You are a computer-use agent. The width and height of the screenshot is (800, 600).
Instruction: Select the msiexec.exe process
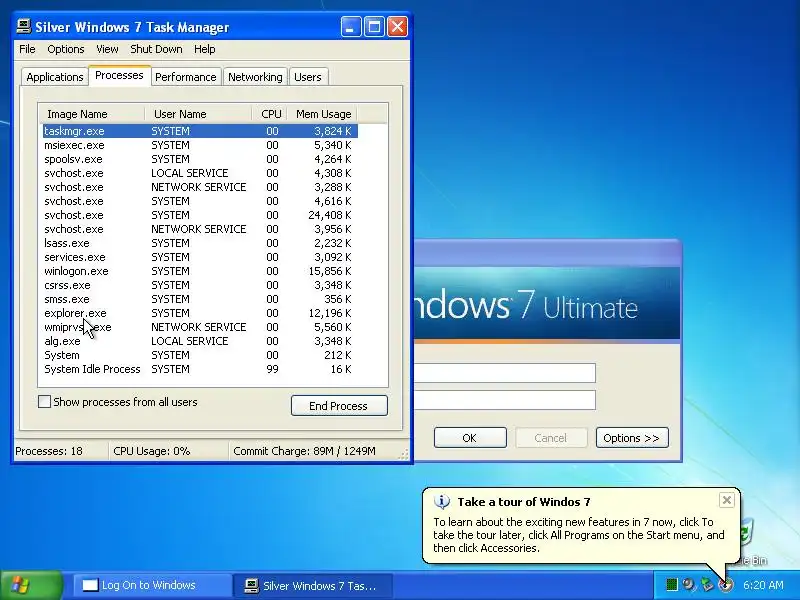point(200,145)
